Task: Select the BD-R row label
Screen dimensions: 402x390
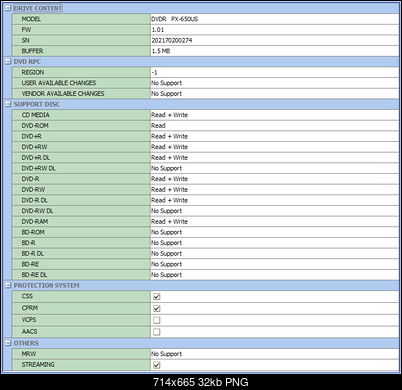Action: (x=28, y=243)
